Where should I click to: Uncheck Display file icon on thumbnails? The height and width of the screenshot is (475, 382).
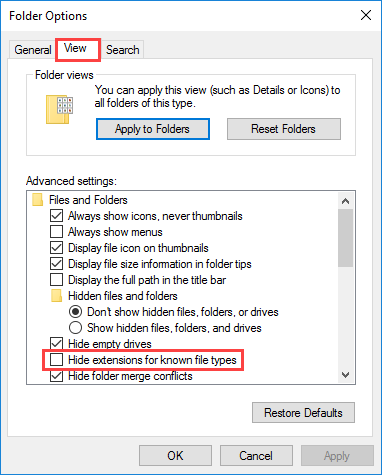tap(56, 248)
